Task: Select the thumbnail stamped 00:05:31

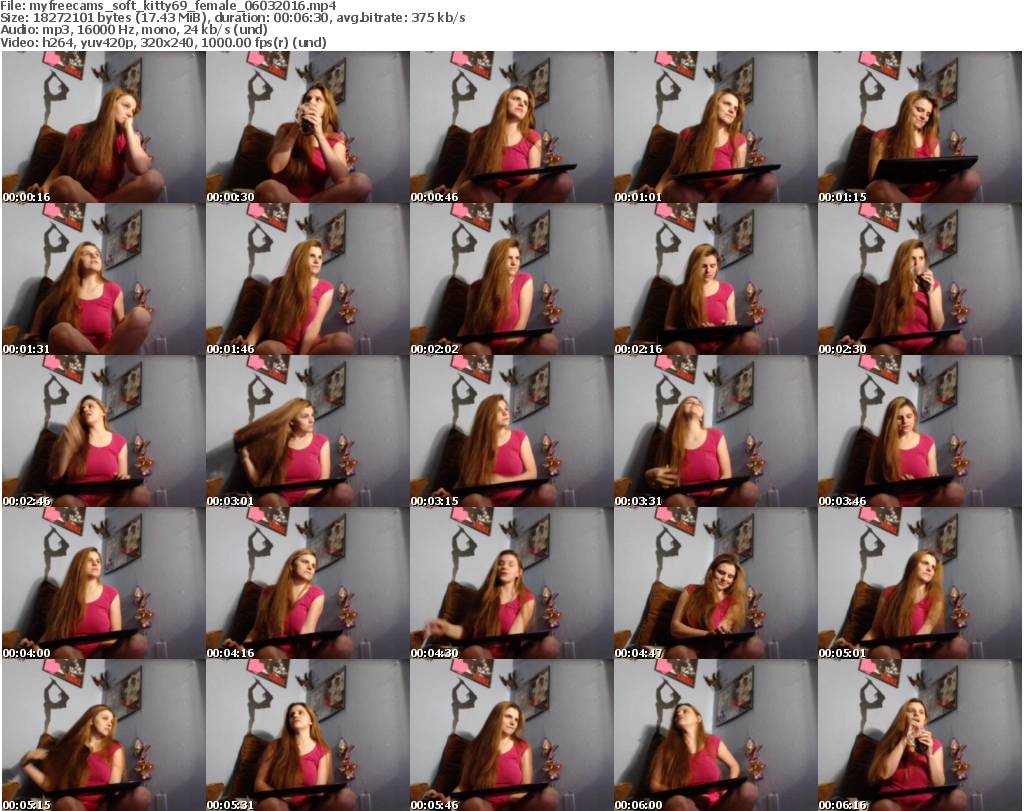Action: pyautogui.click(x=308, y=735)
